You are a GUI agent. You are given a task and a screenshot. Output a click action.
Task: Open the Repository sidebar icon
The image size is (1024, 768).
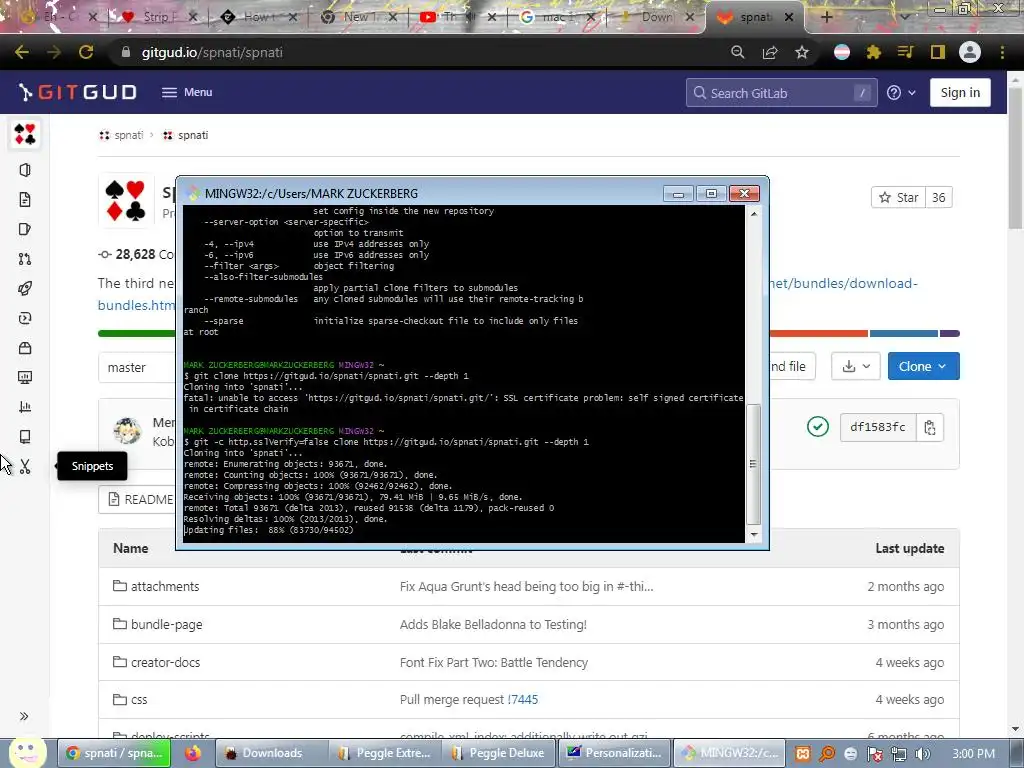click(25, 199)
